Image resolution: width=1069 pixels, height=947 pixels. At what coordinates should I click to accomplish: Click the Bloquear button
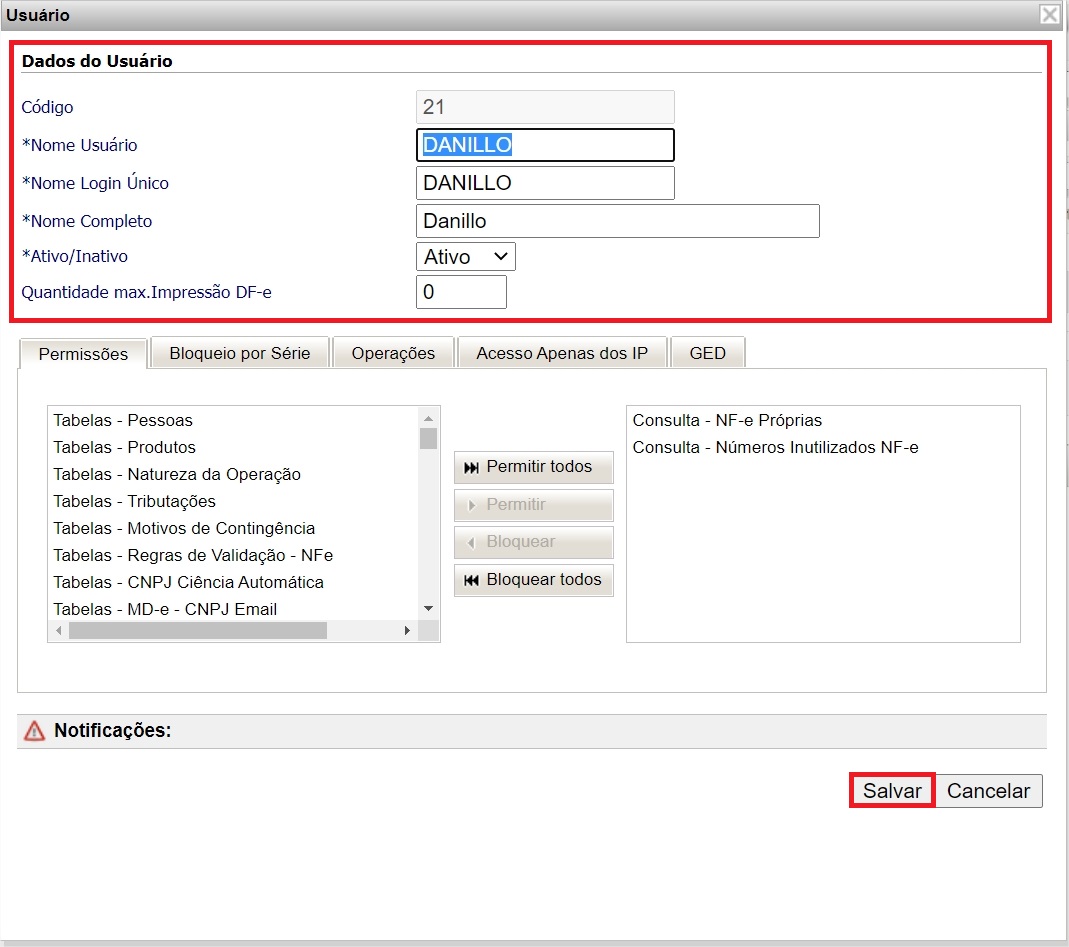coord(534,542)
